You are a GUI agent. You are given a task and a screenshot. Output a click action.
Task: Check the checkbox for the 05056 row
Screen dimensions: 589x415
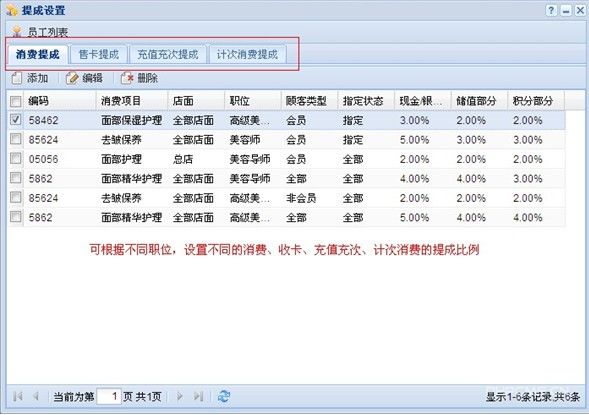(x=15, y=158)
